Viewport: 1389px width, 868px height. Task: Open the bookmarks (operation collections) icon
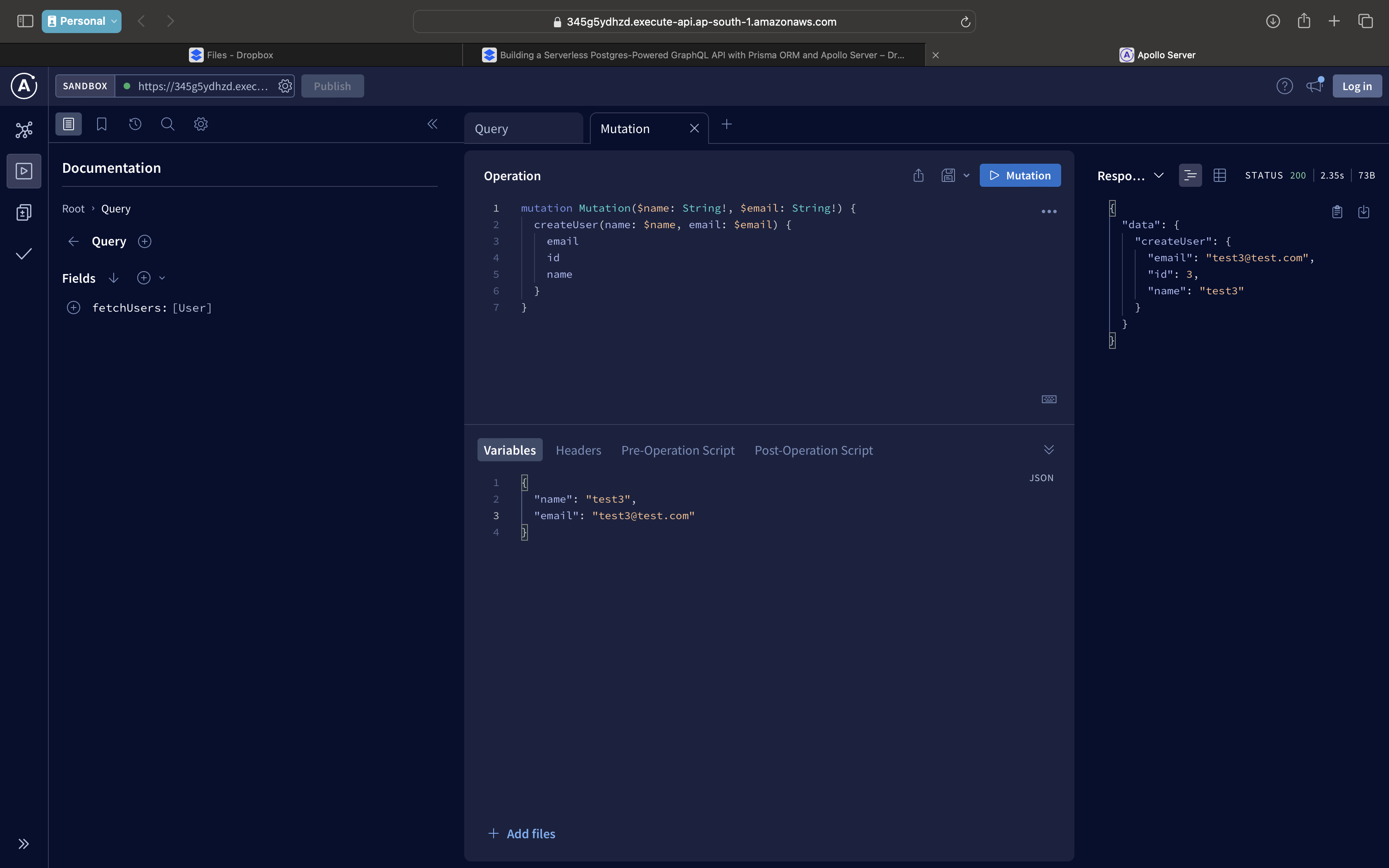[x=102, y=124]
